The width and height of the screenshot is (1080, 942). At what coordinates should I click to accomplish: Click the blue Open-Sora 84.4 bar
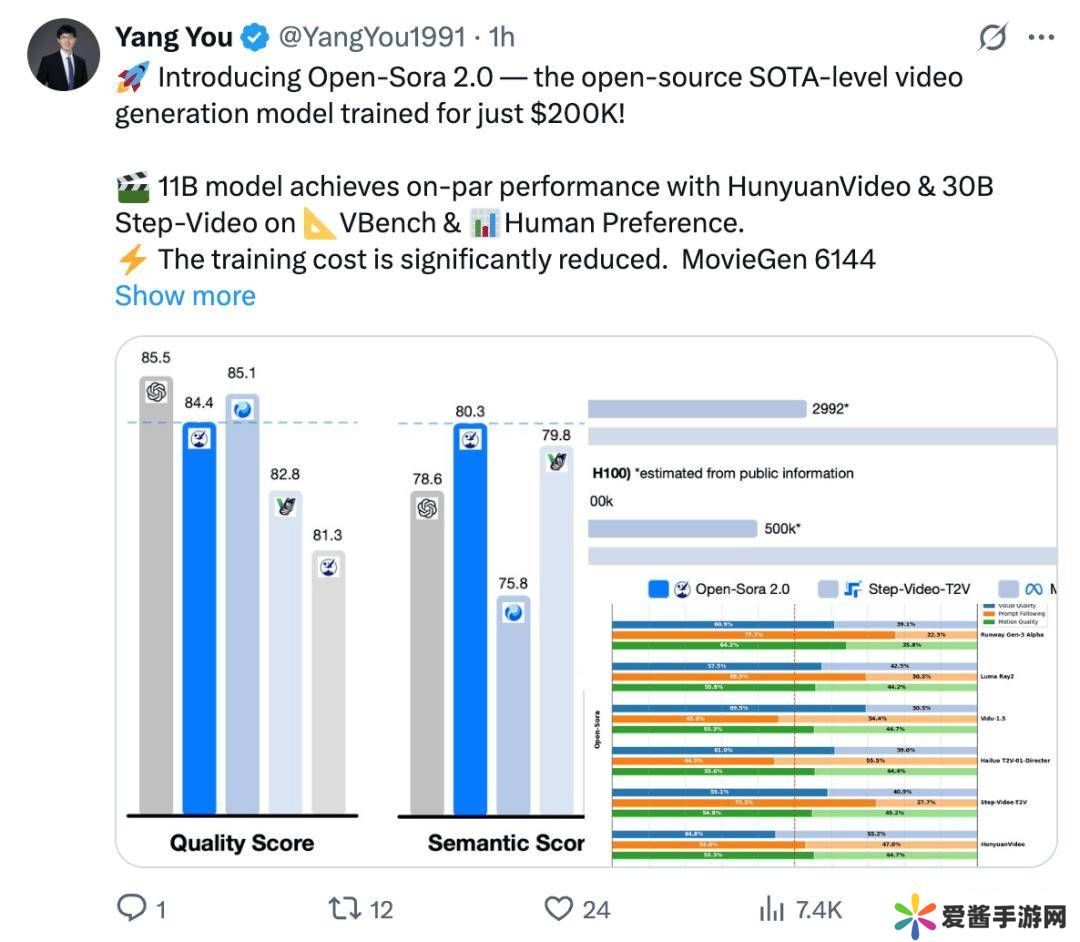coord(199,620)
